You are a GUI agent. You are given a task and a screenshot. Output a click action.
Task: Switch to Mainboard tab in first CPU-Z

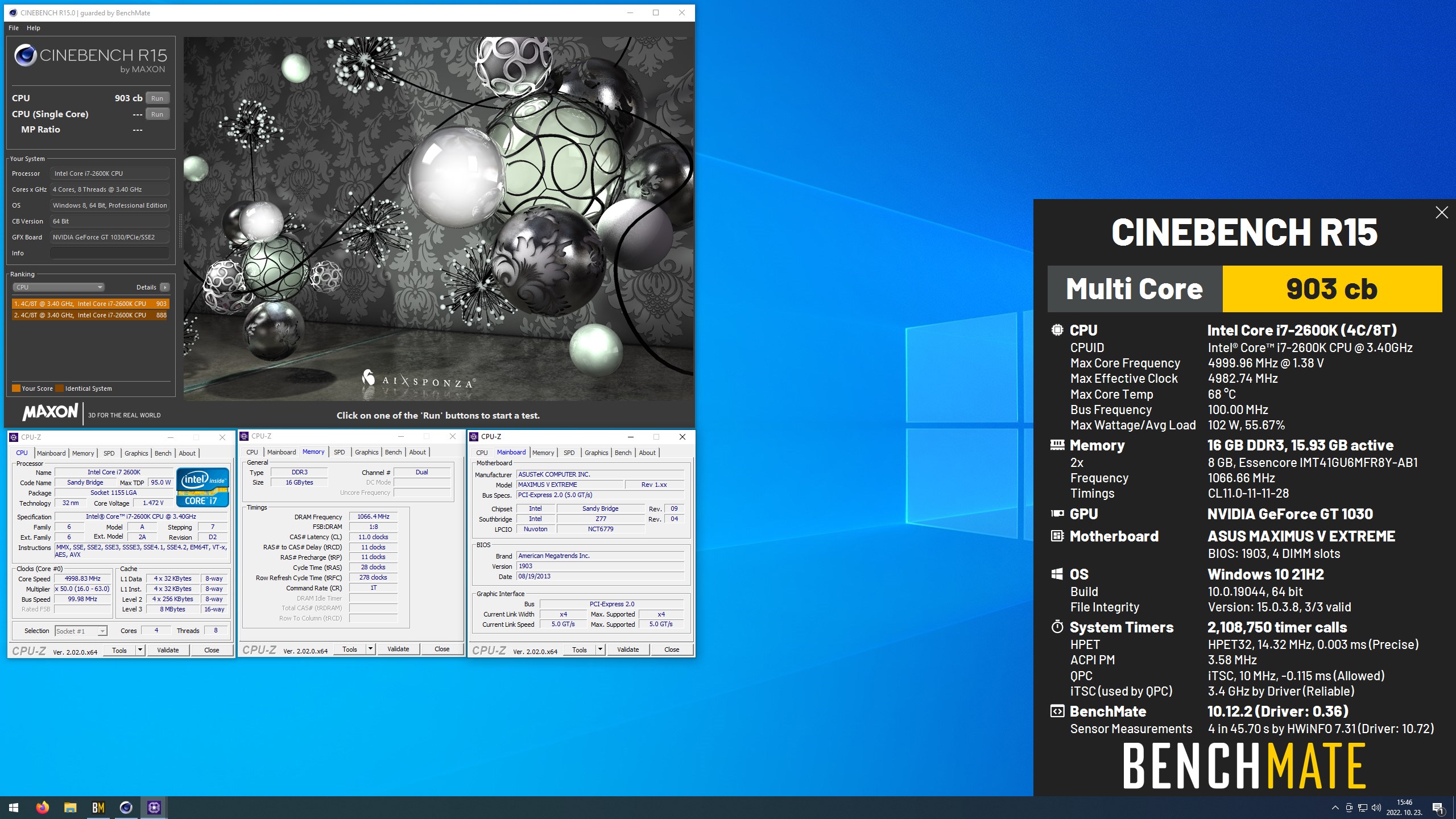coord(51,453)
